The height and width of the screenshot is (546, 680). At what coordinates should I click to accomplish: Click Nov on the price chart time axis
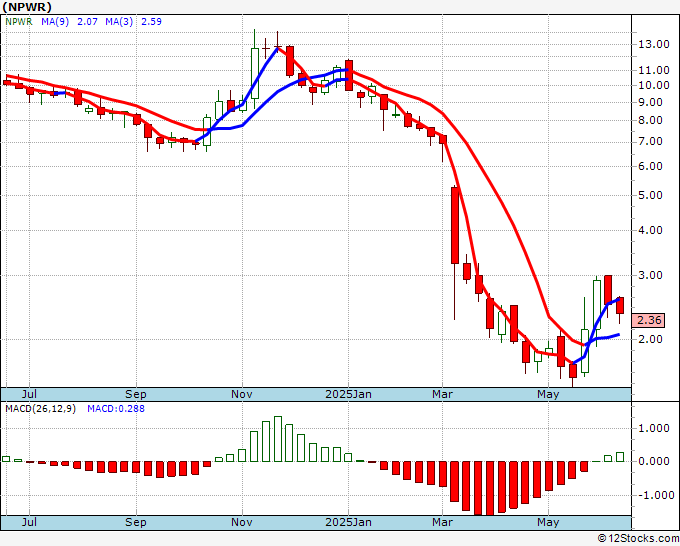click(242, 394)
